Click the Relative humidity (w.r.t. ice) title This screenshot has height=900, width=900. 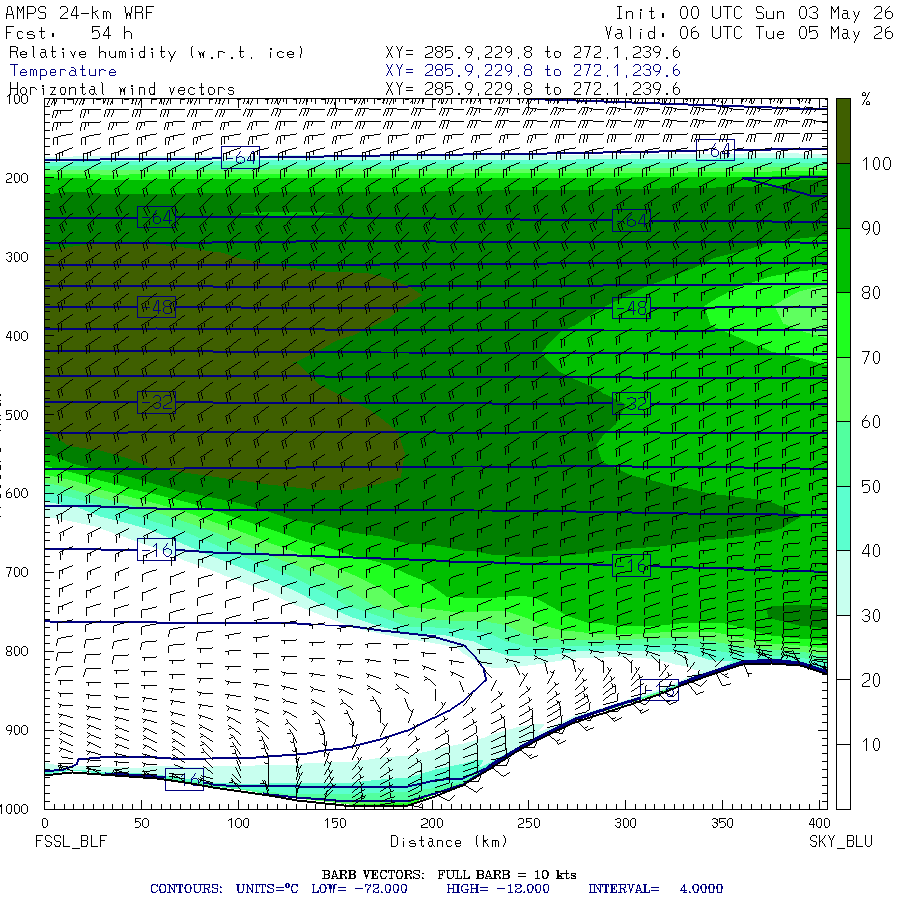(156, 53)
